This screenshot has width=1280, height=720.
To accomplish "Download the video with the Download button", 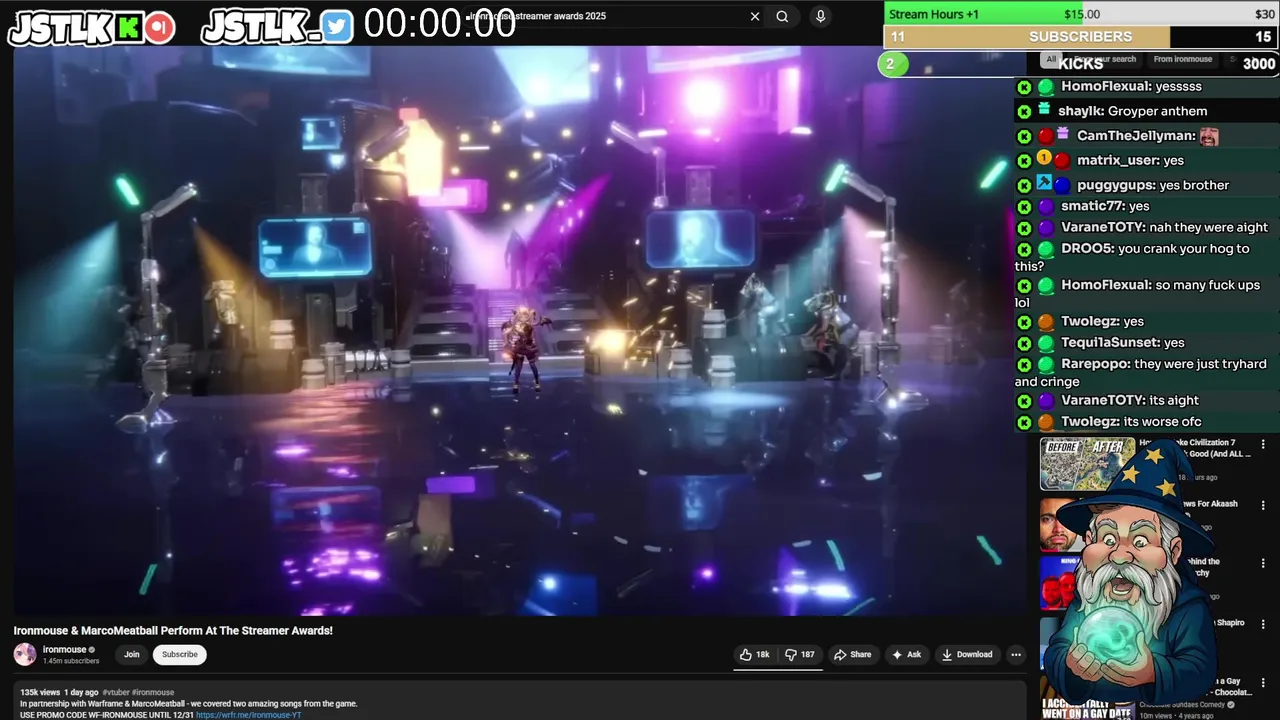I will tap(967, 655).
